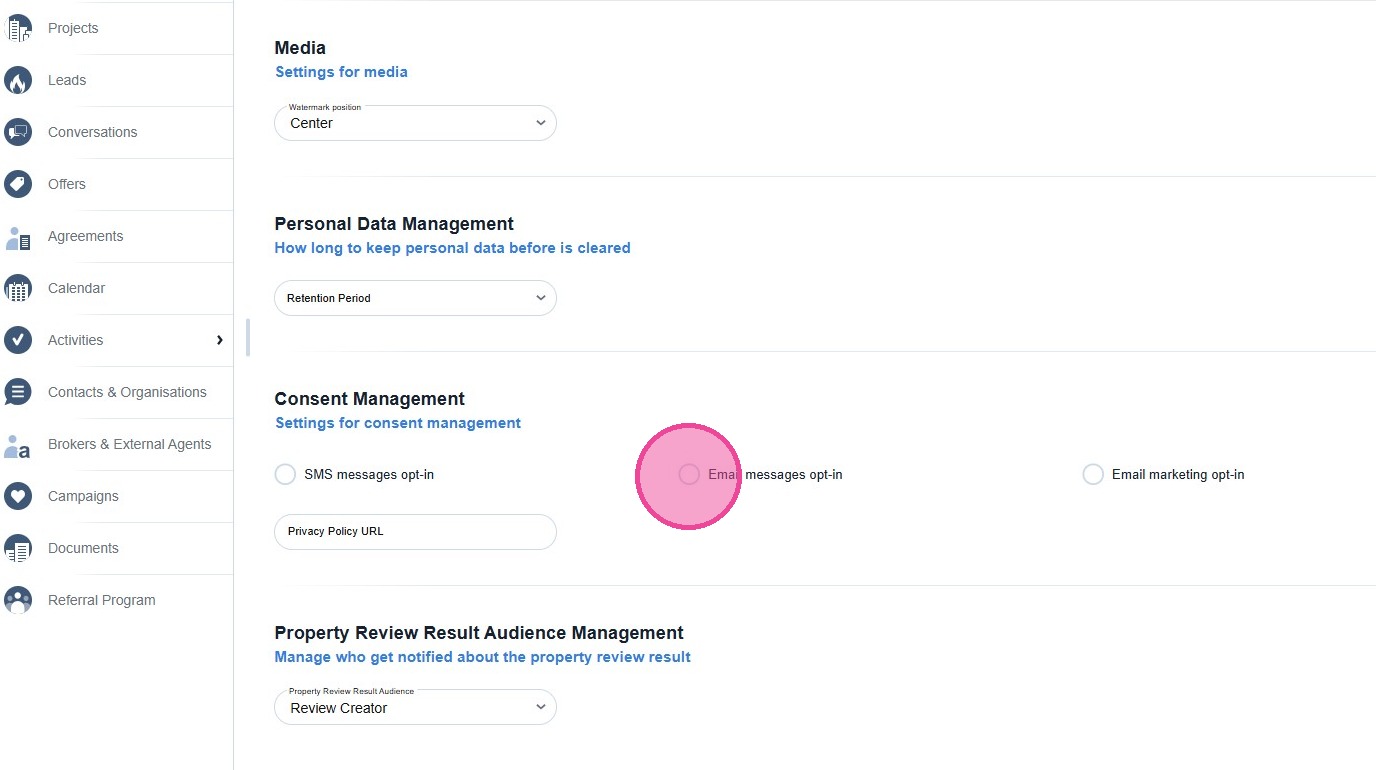Click the Referral Program people icon
1376x770 pixels.
(x=18, y=600)
